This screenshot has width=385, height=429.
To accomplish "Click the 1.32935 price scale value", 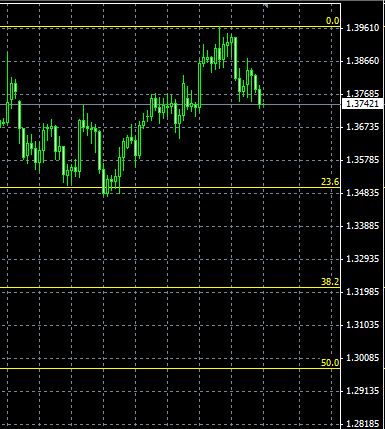I will [363, 259].
